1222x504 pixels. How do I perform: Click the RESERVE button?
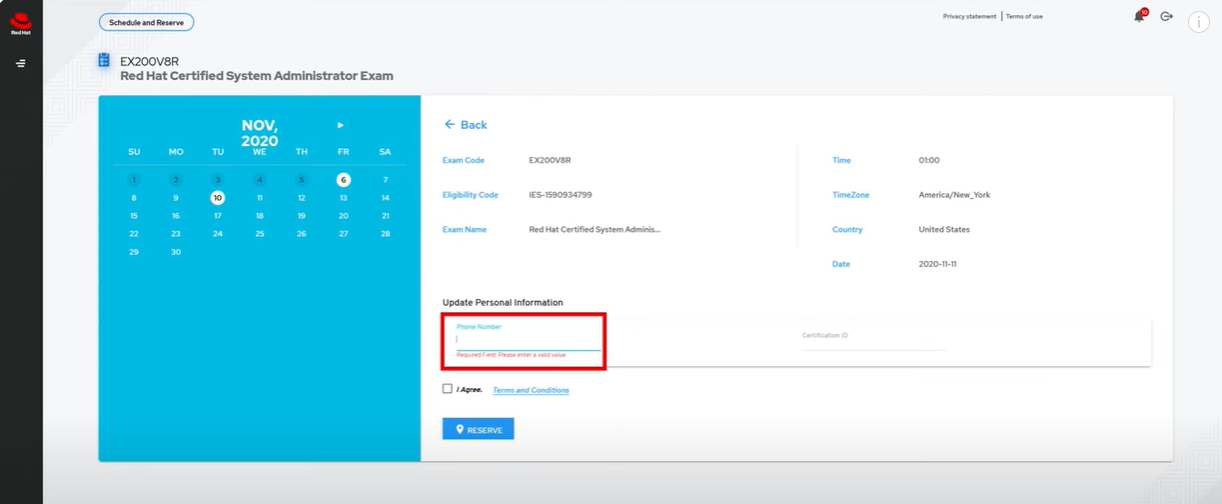coord(478,429)
